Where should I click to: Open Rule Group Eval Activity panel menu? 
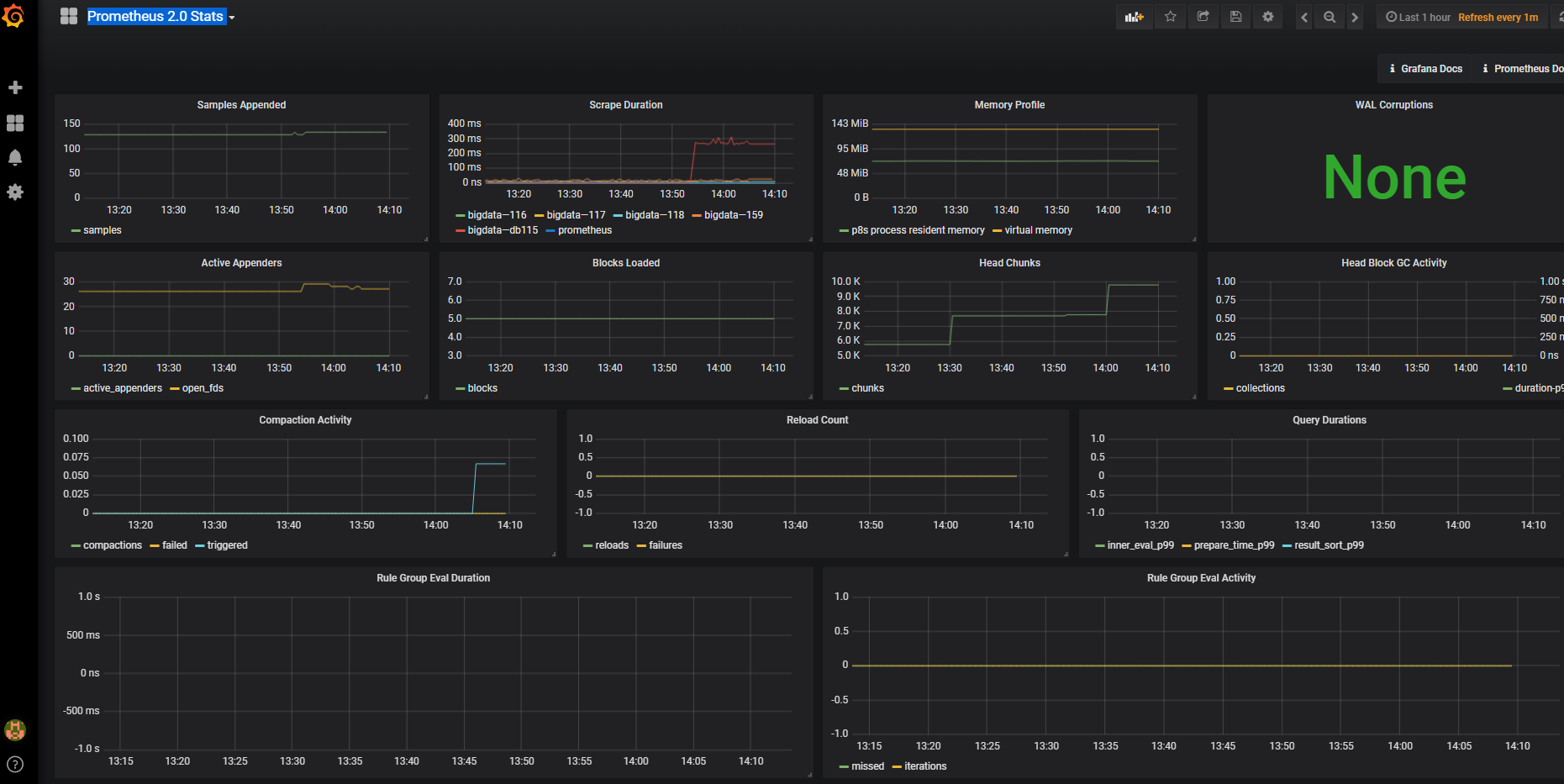click(1201, 578)
